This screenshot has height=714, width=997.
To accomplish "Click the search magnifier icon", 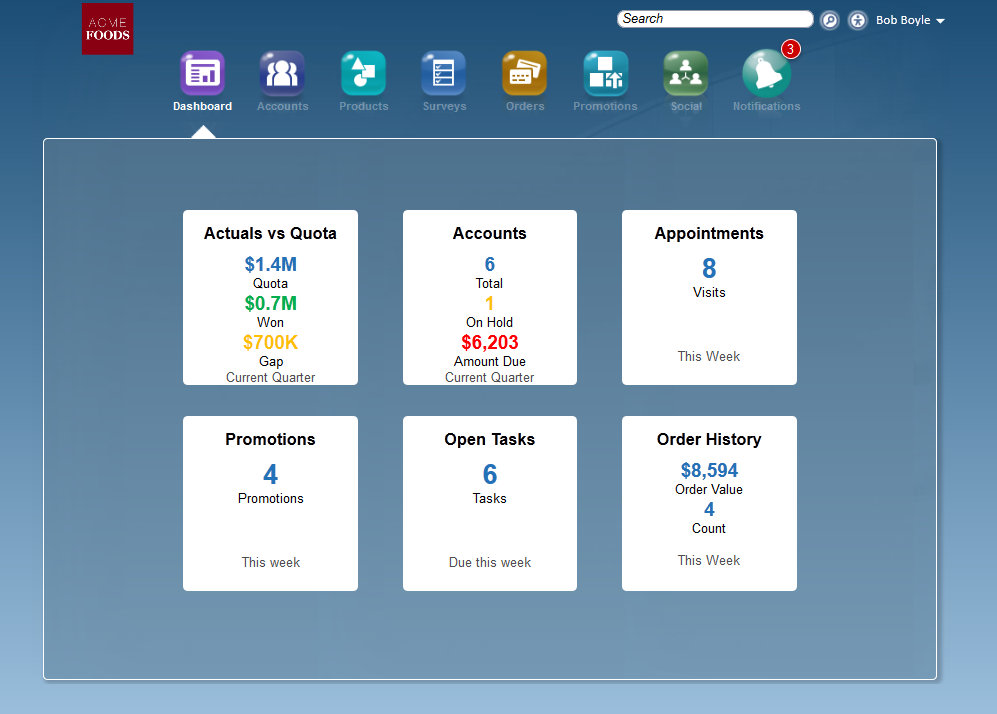I will pos(829,20).
